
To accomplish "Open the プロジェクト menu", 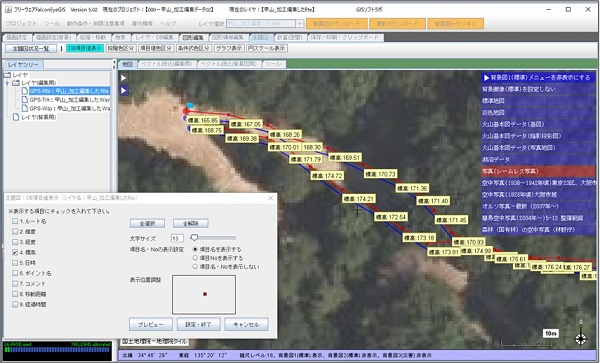I will click(21, 24).
